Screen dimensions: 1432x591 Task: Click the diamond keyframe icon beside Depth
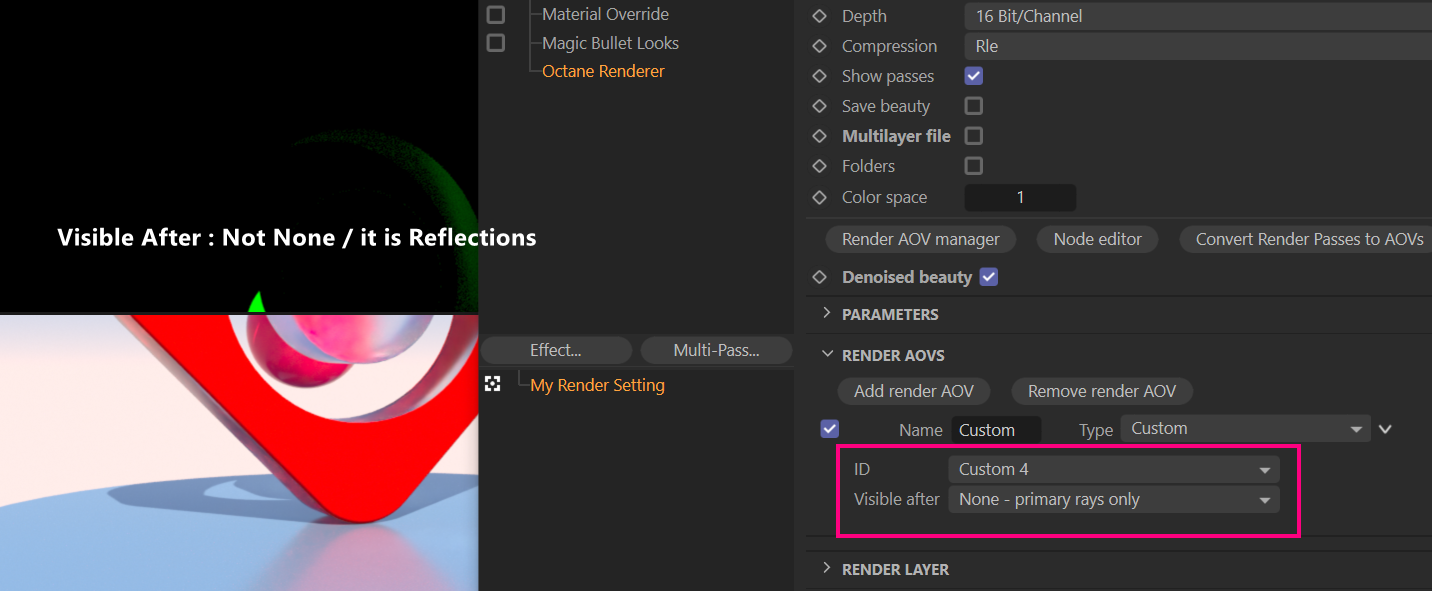click(820, 16)
